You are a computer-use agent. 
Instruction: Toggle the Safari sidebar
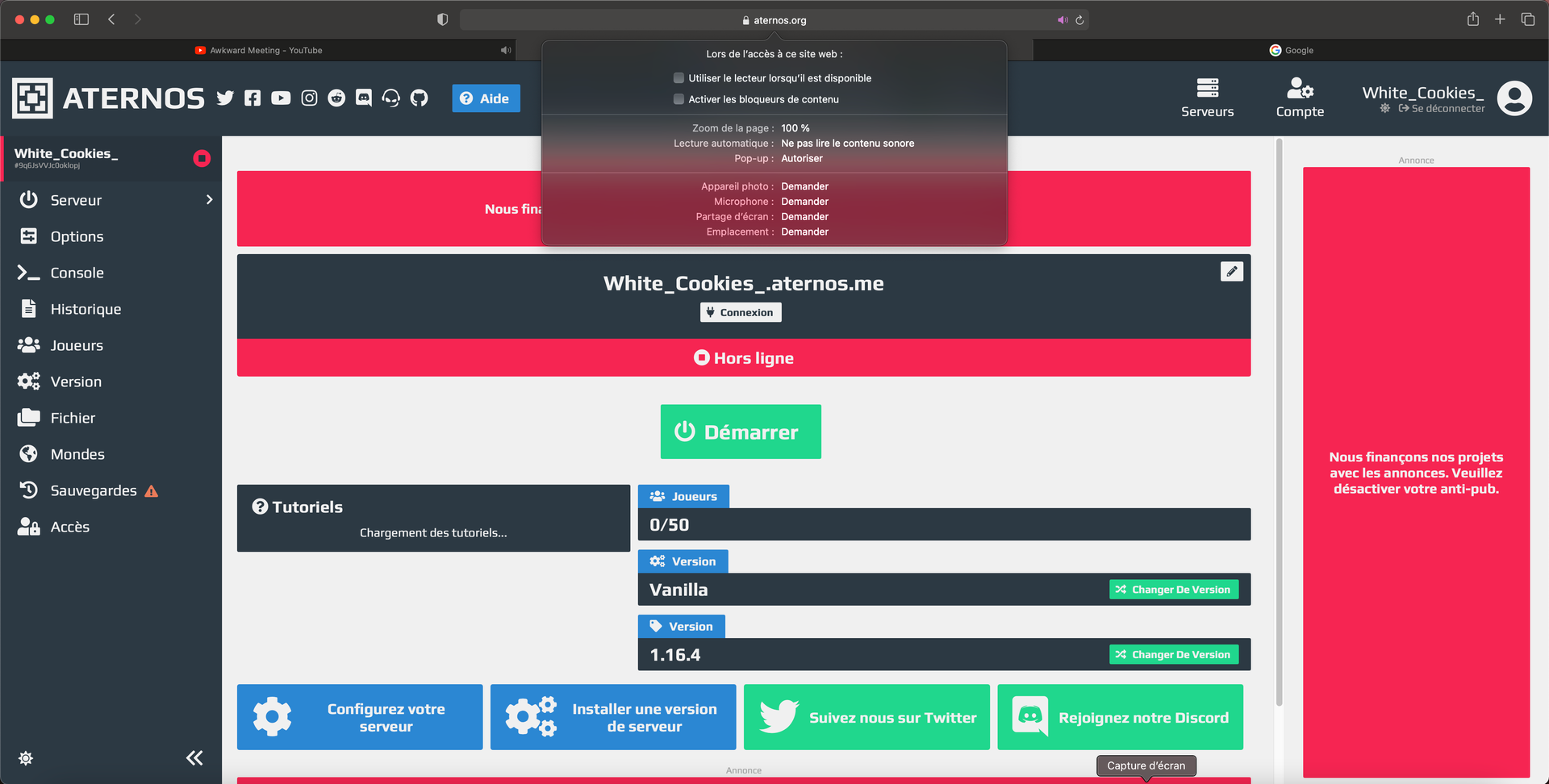[81, 19]
